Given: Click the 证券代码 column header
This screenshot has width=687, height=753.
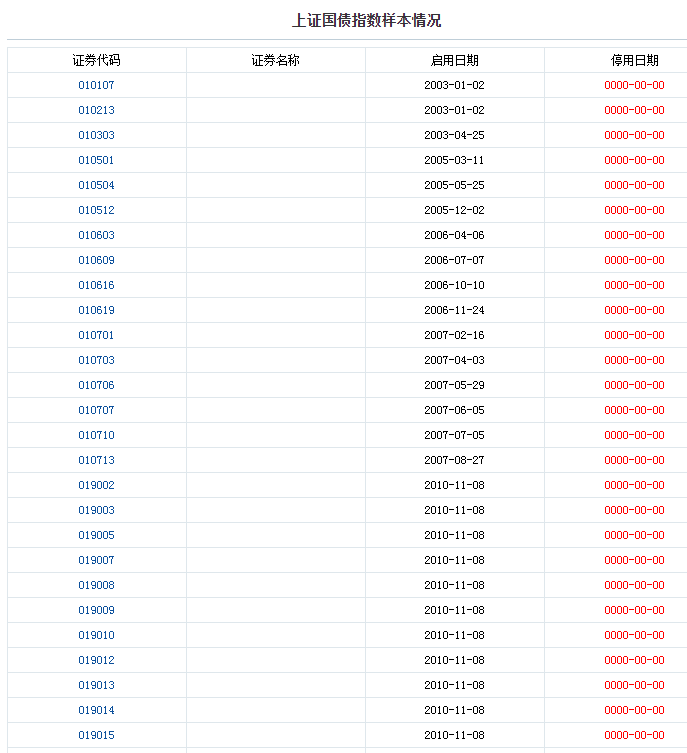Looking at the screenshot, I should 96,60.
